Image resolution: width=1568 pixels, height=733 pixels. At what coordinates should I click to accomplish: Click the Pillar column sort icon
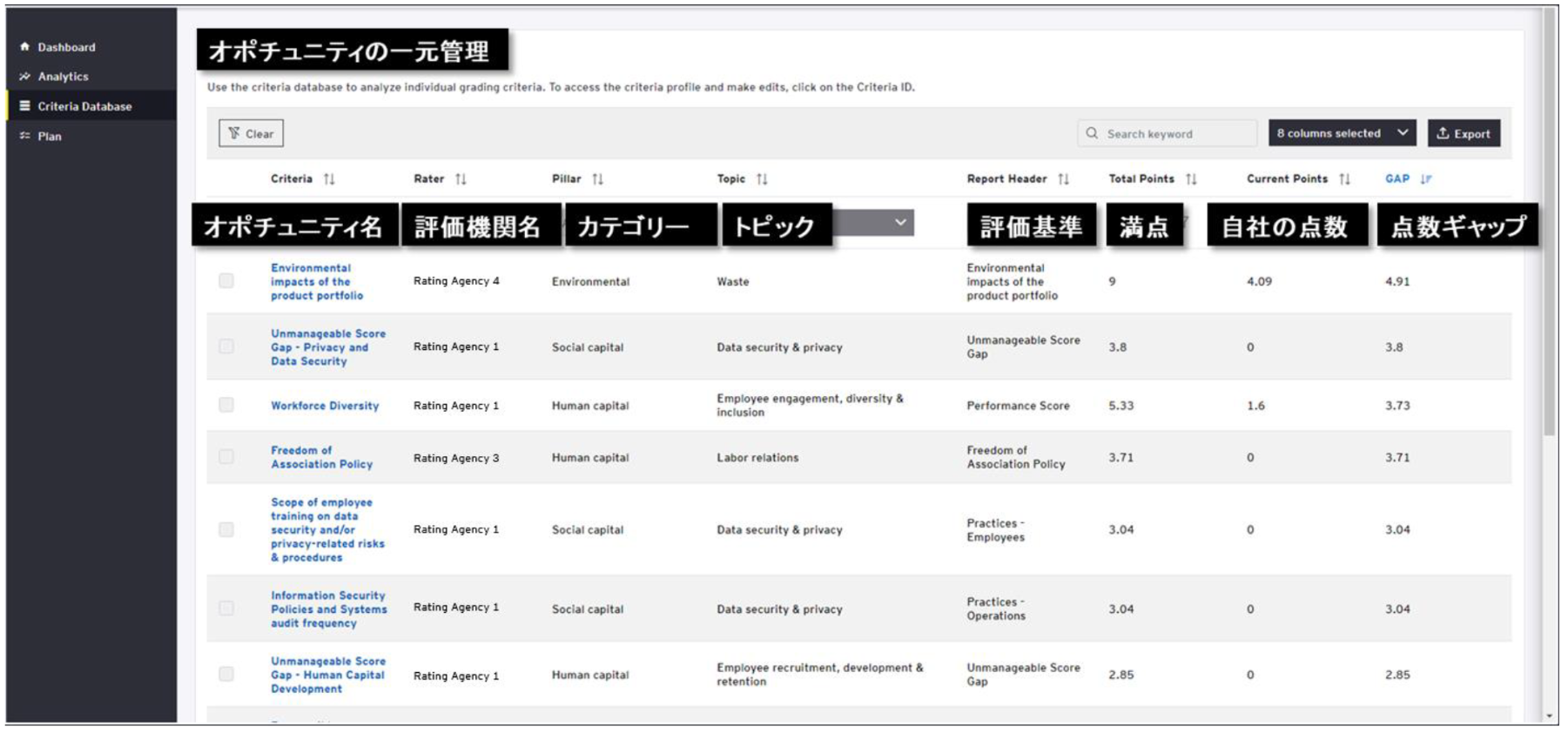coord(597,179)
